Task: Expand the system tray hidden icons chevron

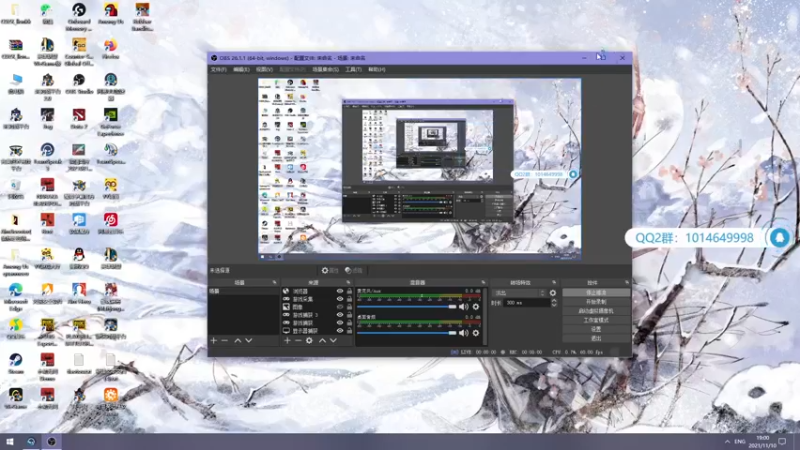Action: point(727,441)
